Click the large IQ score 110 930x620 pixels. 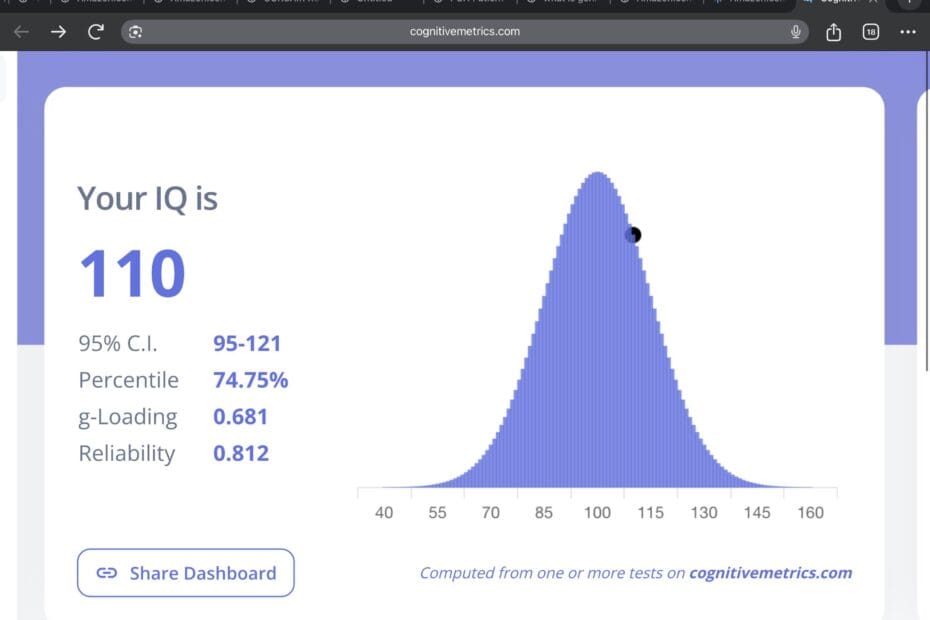click(131, 270)
